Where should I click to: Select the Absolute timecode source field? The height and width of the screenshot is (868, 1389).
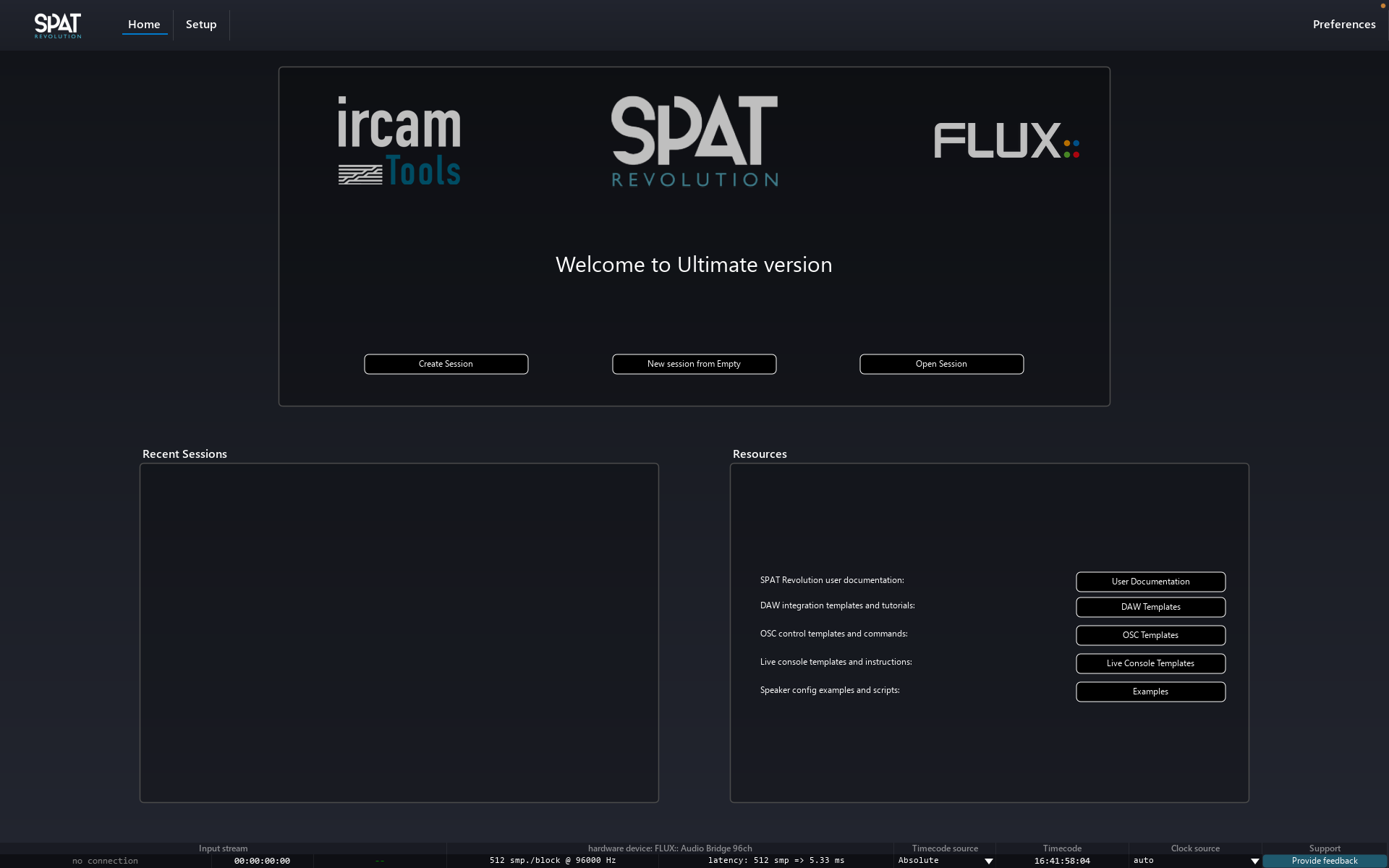pos(937,861)
